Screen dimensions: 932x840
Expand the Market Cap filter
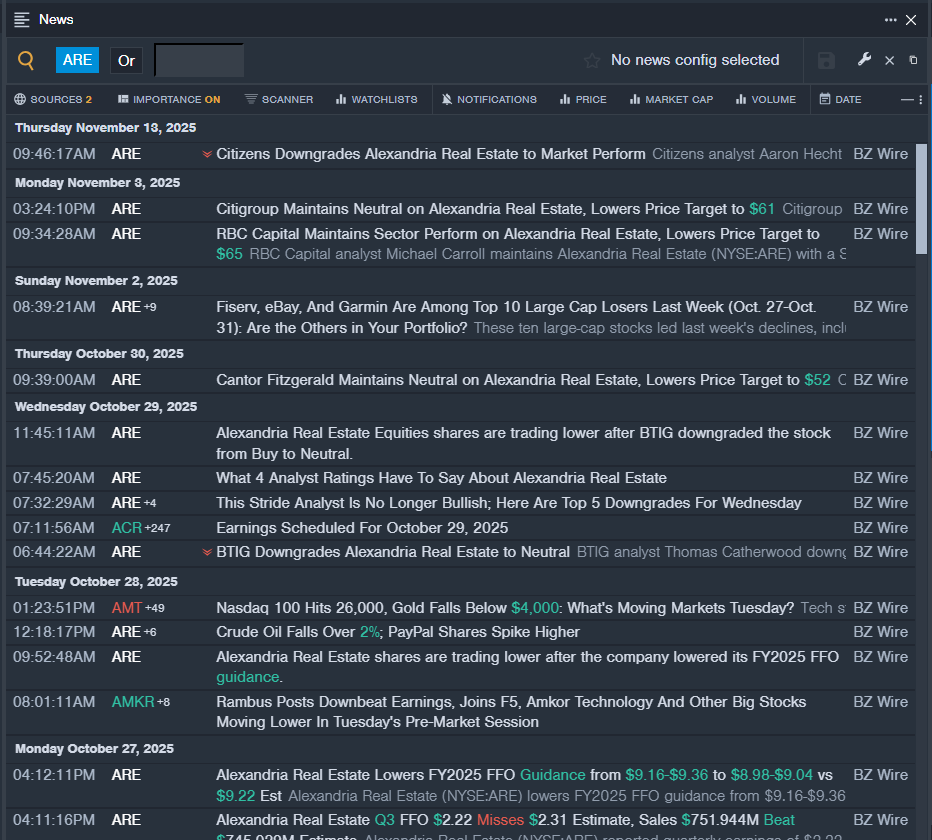(671, 99)
